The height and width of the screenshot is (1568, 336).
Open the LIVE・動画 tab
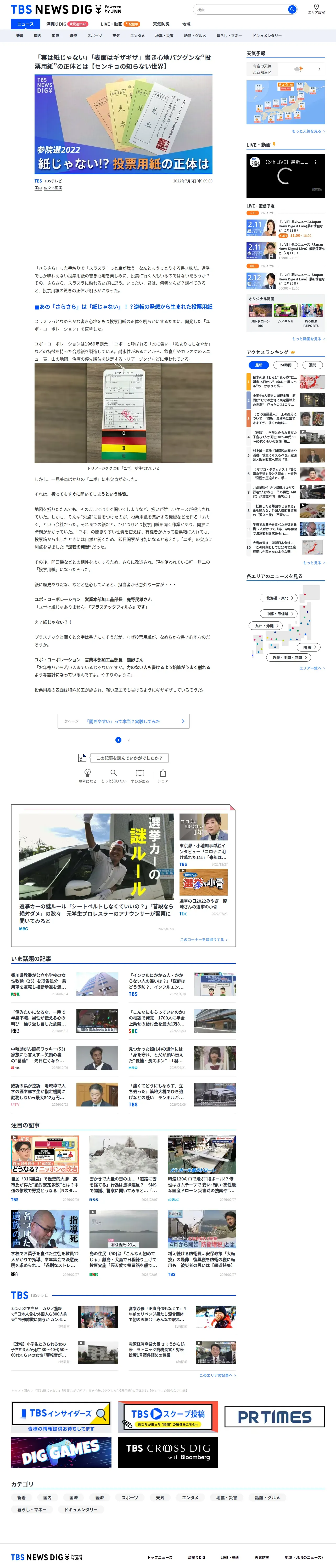[x=120, y=24]
